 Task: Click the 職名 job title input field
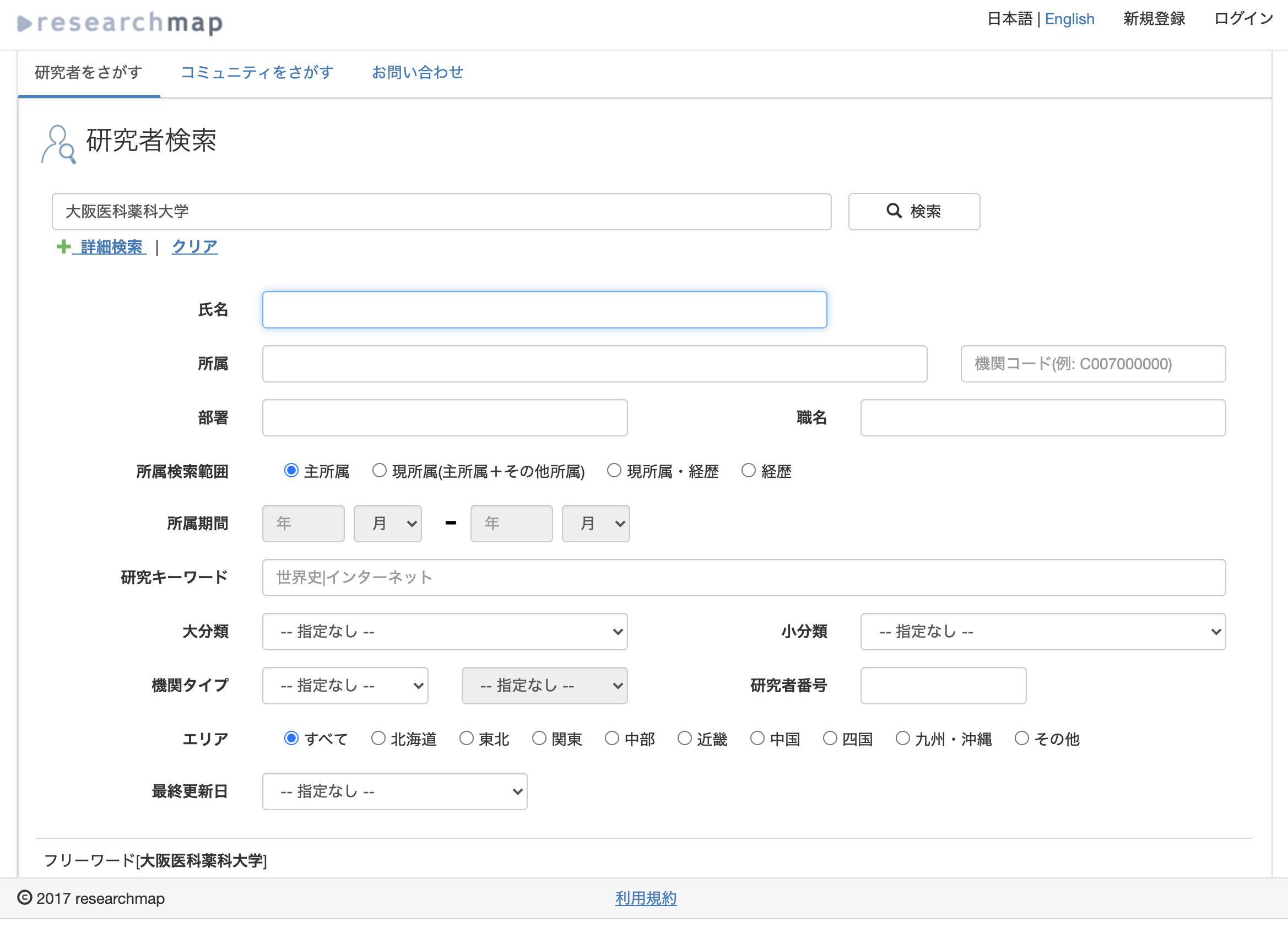click(1043, 418)
